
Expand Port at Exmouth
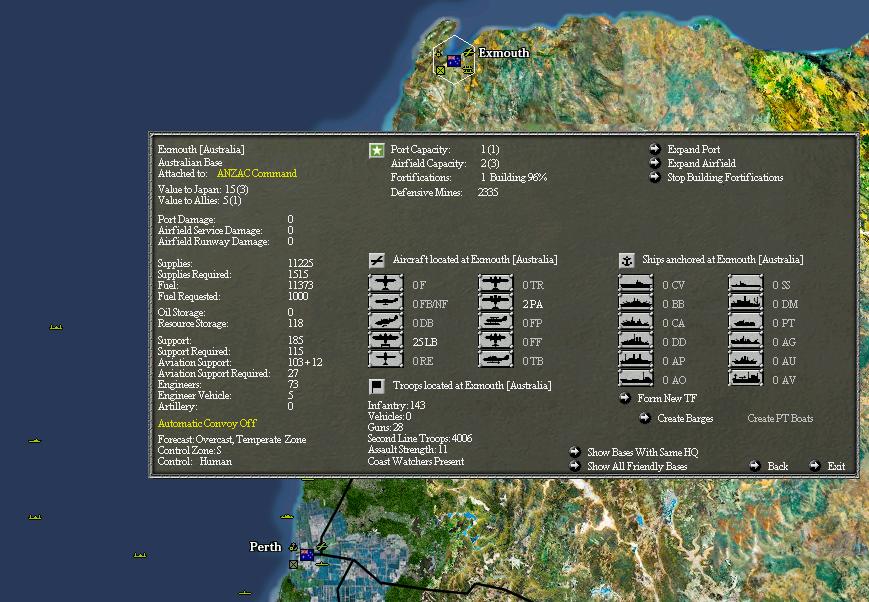click(x=693, y=150)
